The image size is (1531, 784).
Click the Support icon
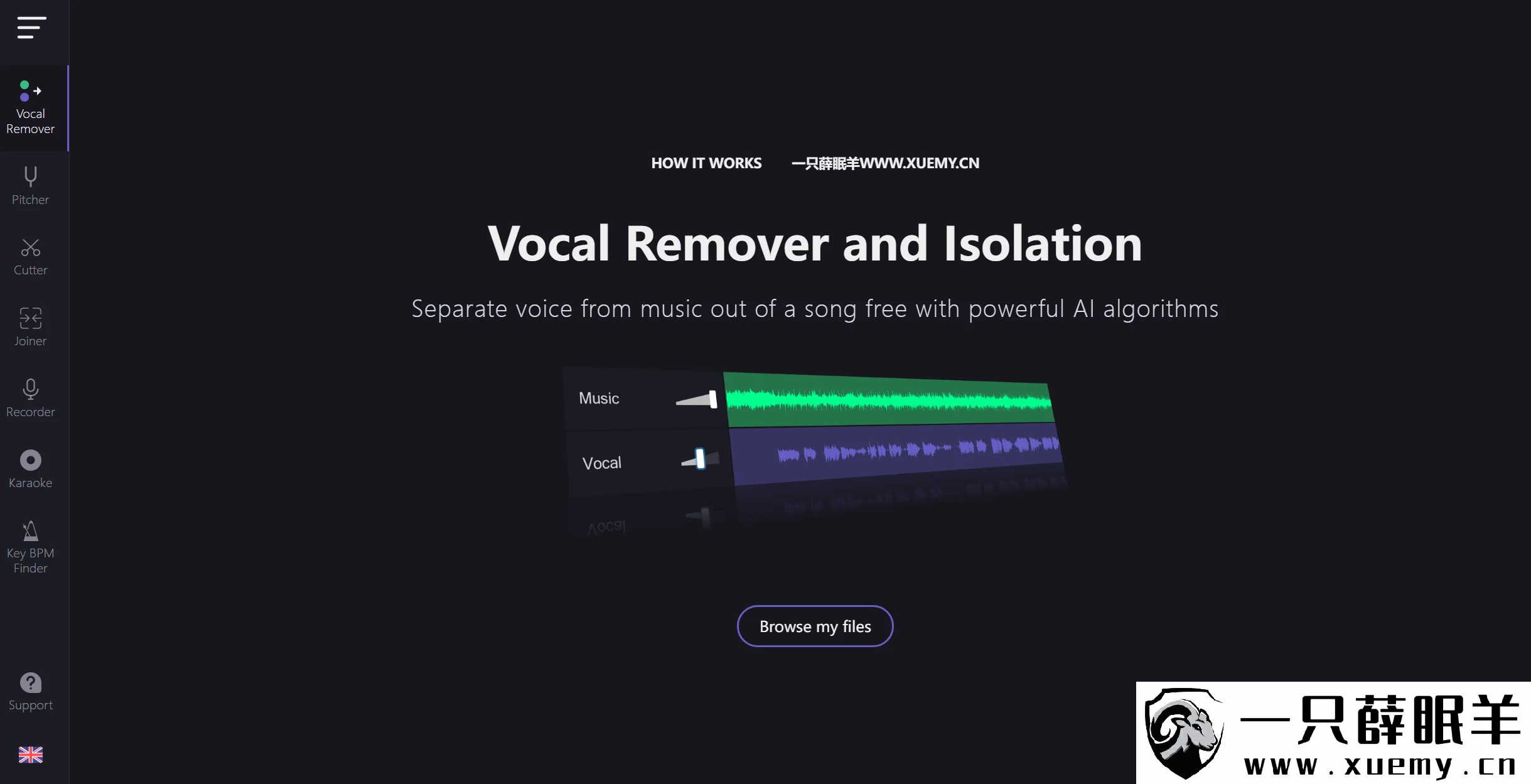pos(30,684)
